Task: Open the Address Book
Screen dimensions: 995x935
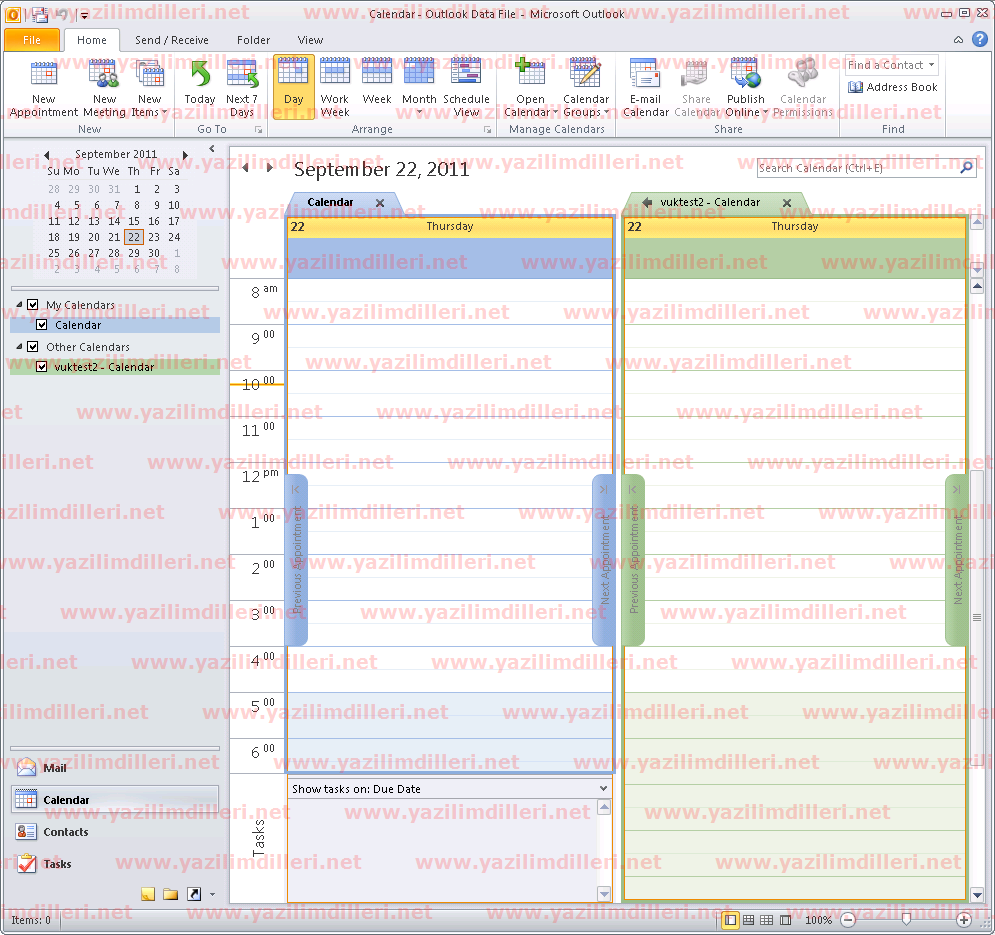Action: [893, 87]
